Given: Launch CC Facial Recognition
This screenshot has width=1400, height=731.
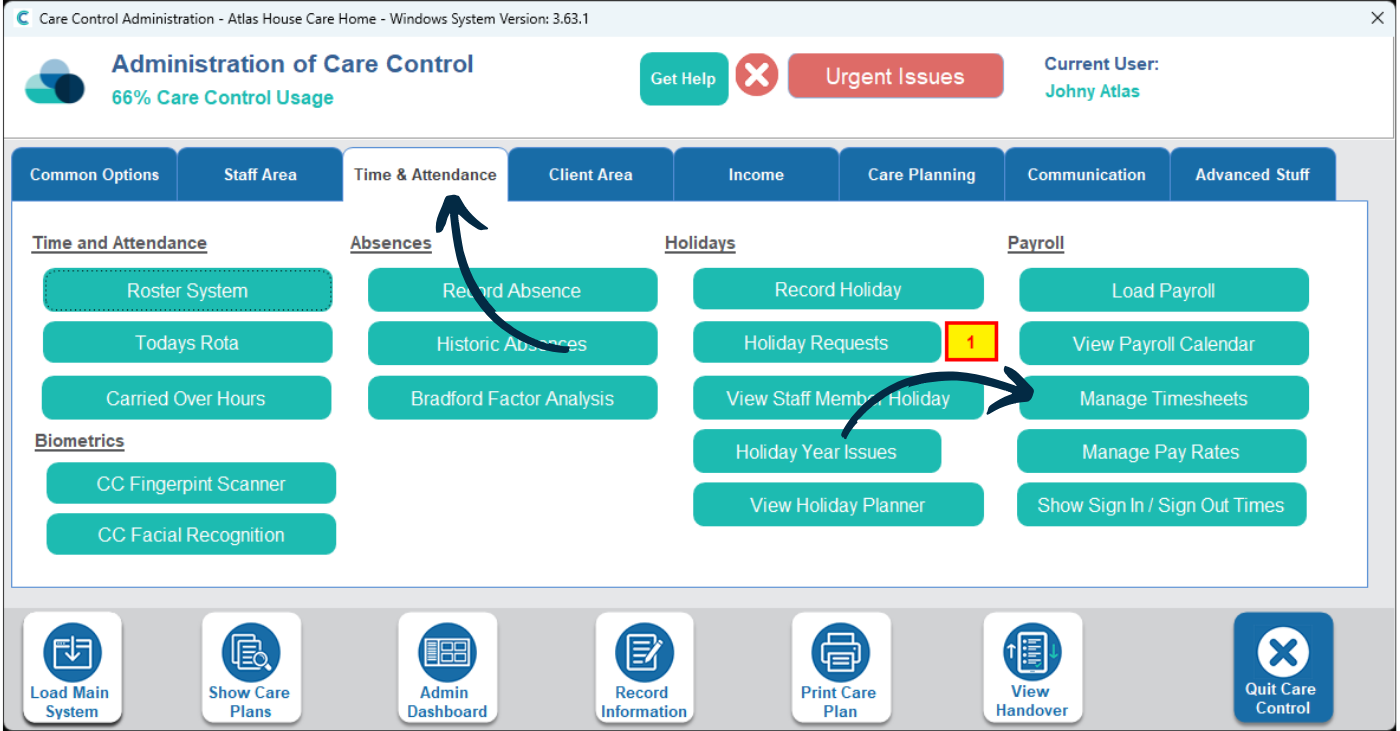Looking at the screenshot, I should (x=191, y=535).
